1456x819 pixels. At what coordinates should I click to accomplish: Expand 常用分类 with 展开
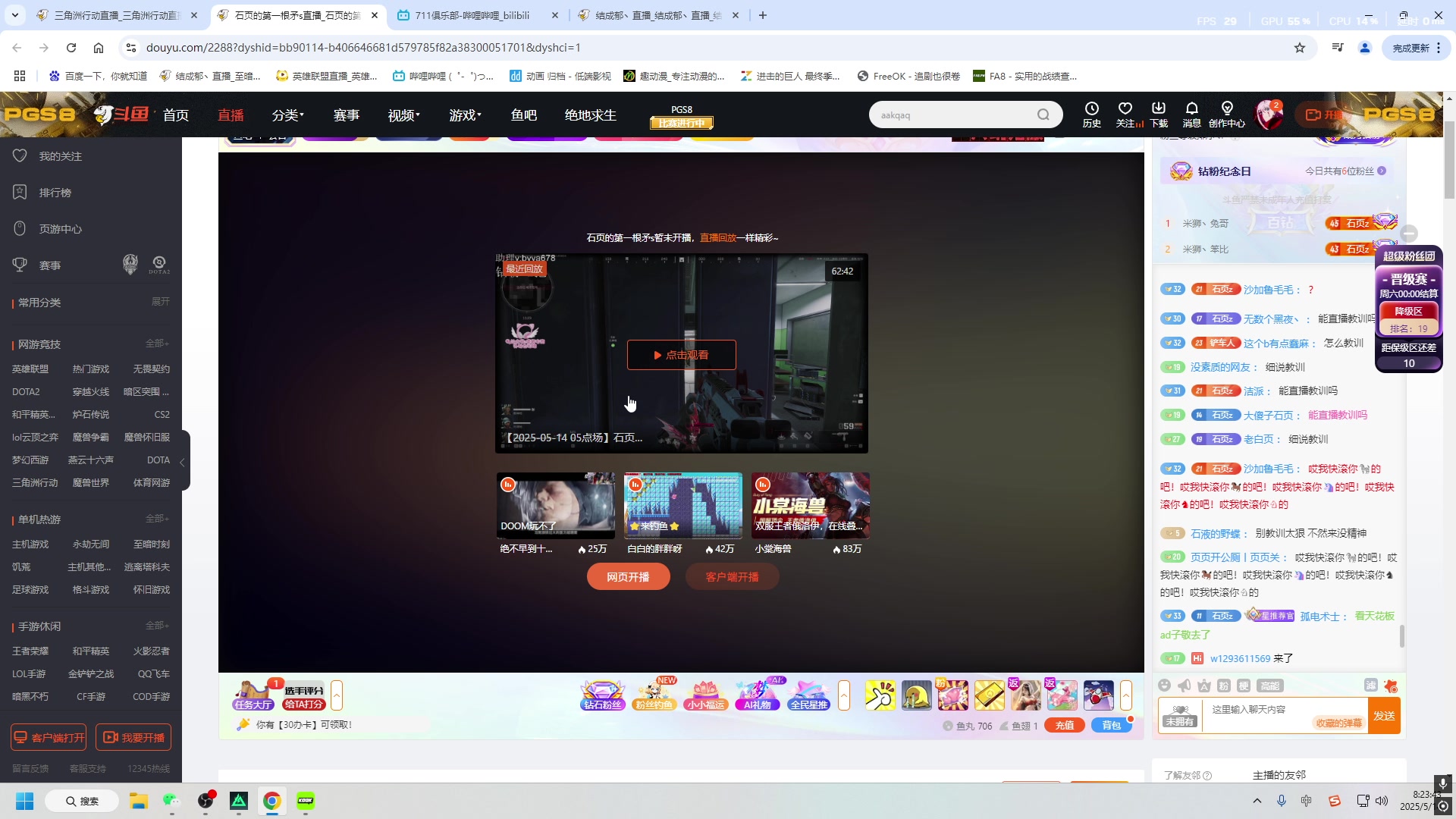(x=161, y=302)
